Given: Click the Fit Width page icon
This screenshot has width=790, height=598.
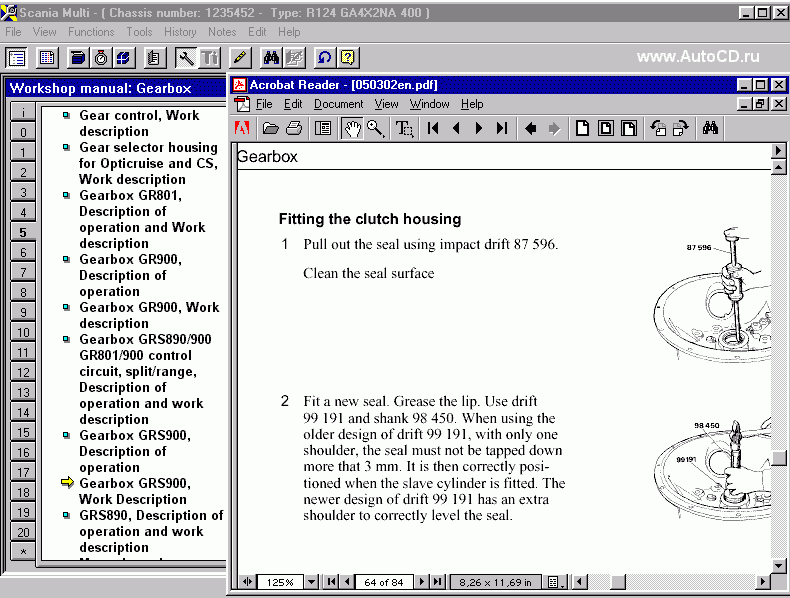Looking at the screenshot, I should (628, 128).
